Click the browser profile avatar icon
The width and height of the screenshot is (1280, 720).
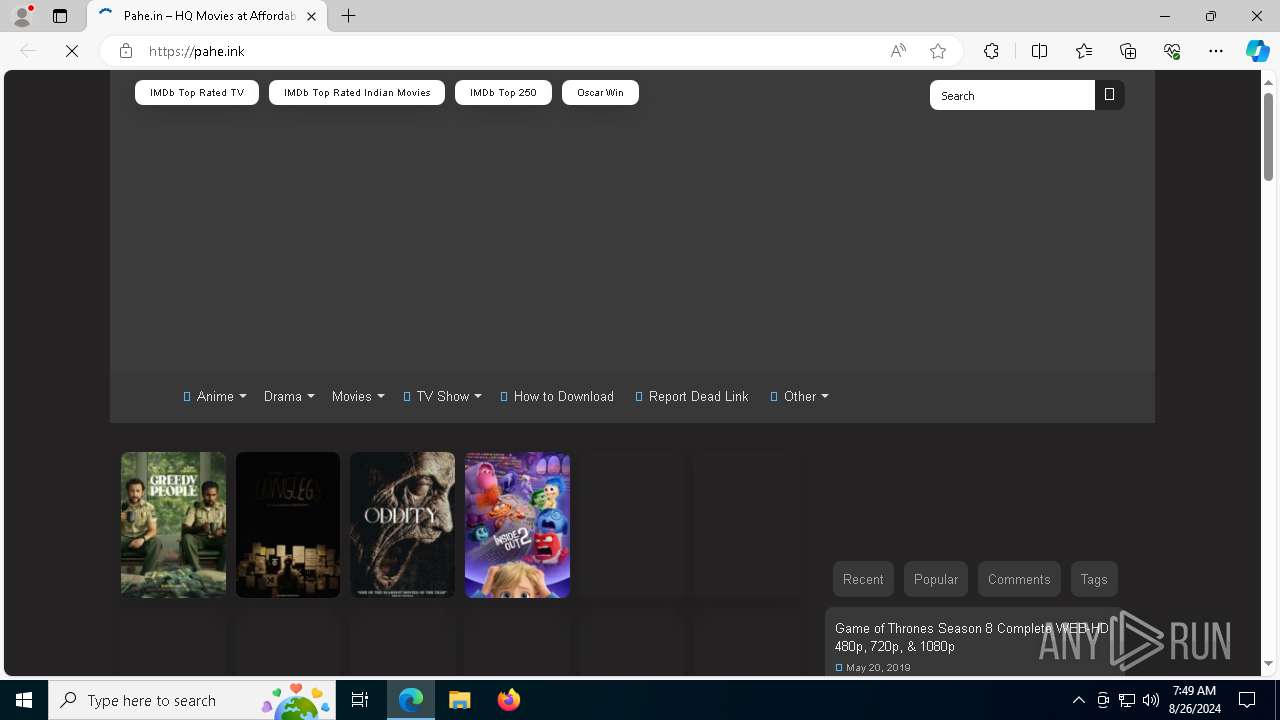coord(22,16)
